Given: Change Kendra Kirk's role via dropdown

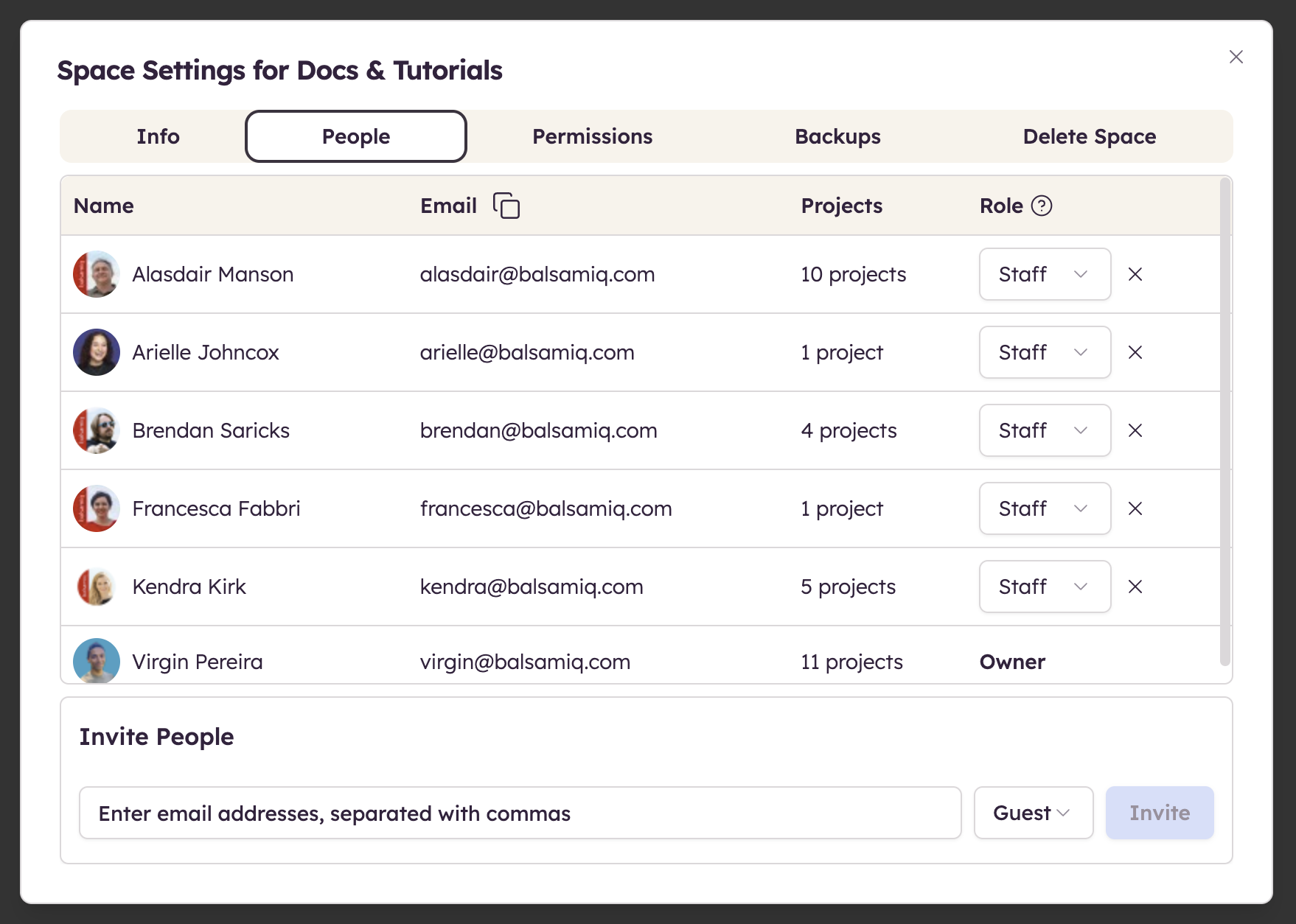Looking at the screenshot, I should click(x=1044, y=587).
